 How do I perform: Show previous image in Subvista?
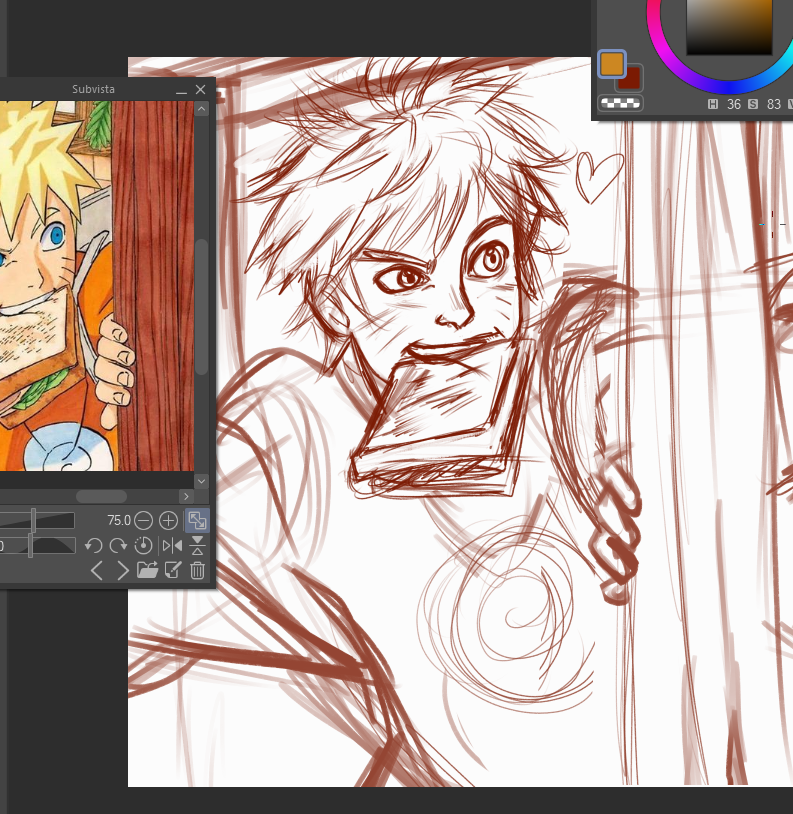(x=97, y=571)
